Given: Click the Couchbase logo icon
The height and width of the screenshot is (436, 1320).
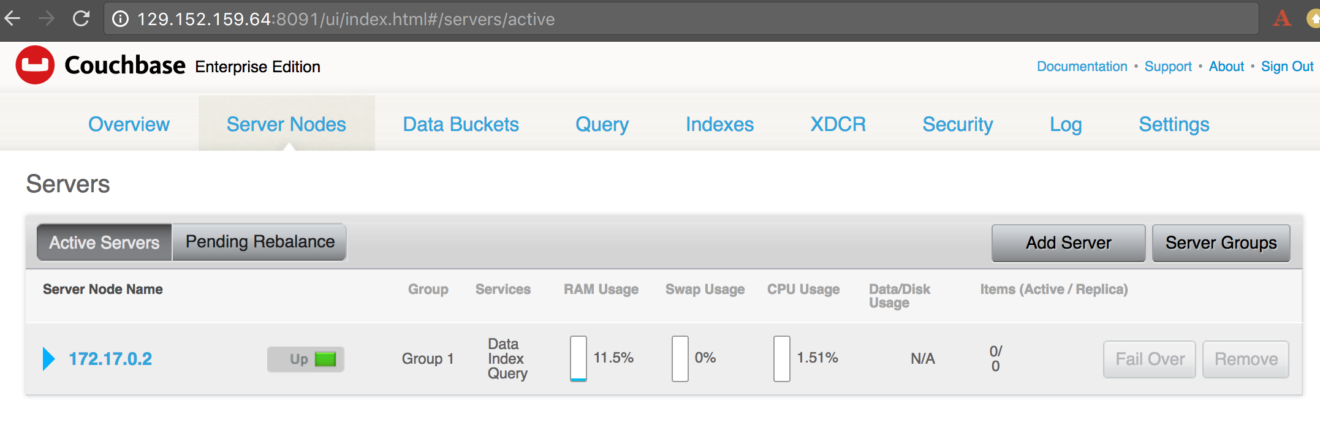Looking at the screenshot, I should (x=35, y=67).
